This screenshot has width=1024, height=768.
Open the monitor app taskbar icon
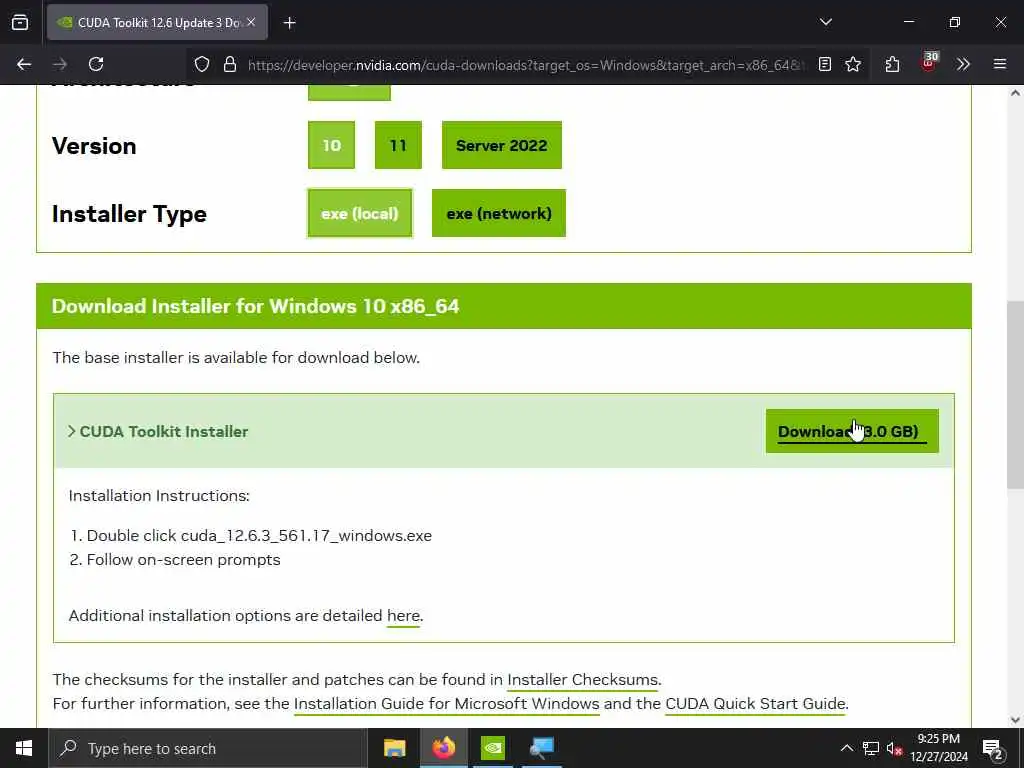pos(541,748)
